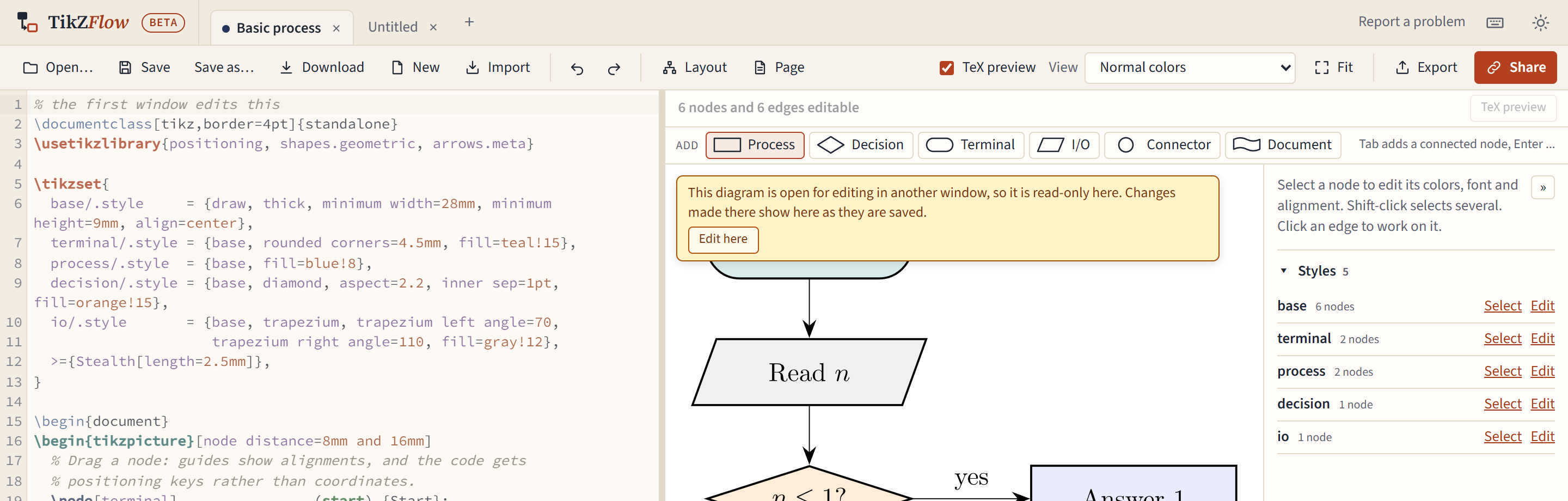
Task: Toggle the light theme sun icon
Action: coord(1541,22)
